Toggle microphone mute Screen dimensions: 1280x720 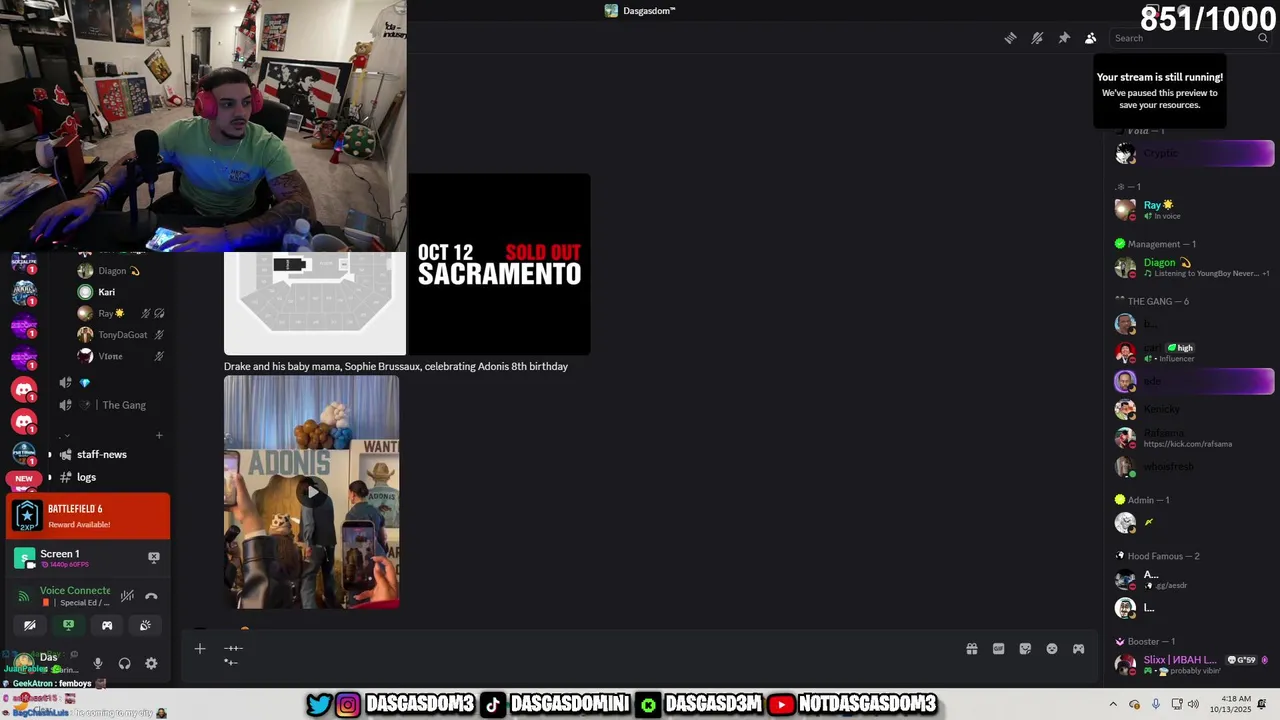(x=98, y=664)
